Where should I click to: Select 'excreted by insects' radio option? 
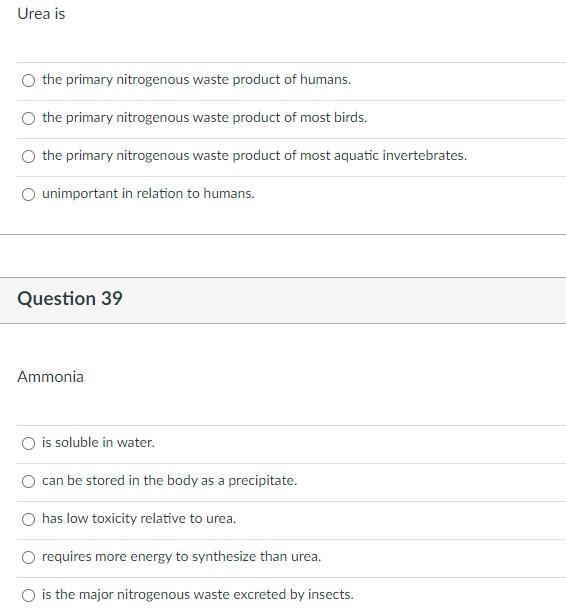[28, 595]
